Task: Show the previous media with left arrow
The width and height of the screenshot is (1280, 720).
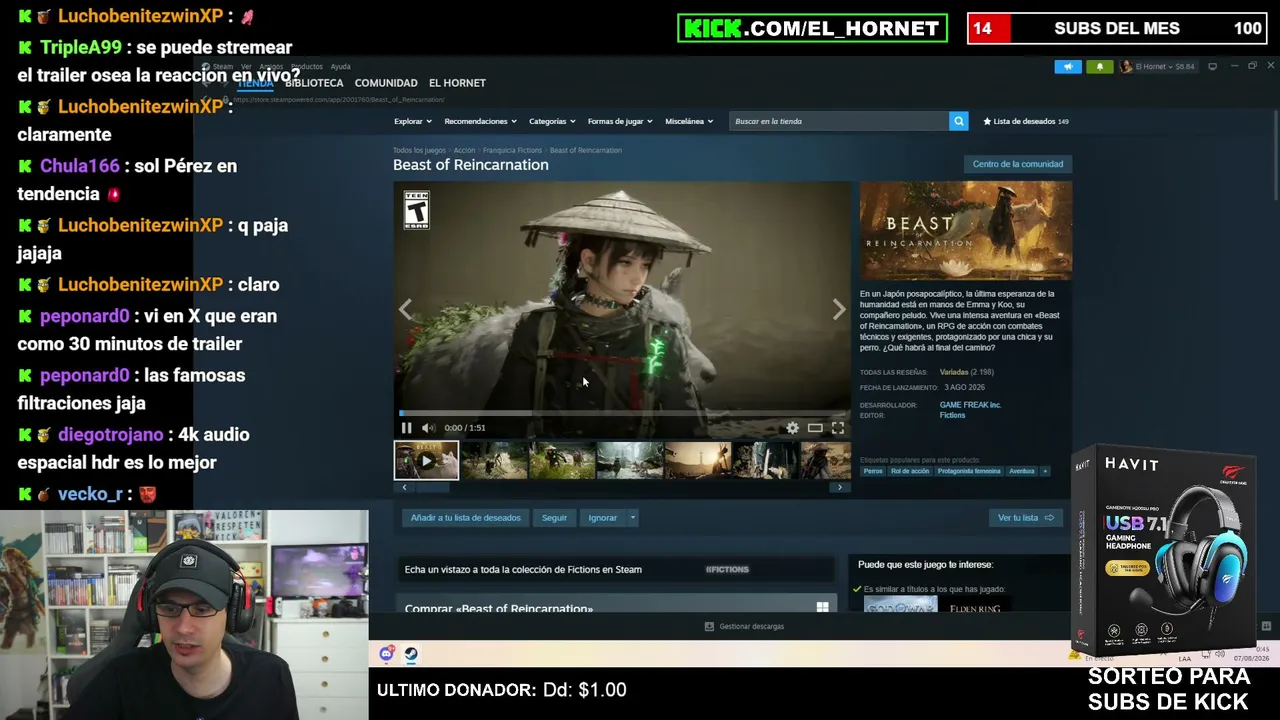Action: [405, 310]
